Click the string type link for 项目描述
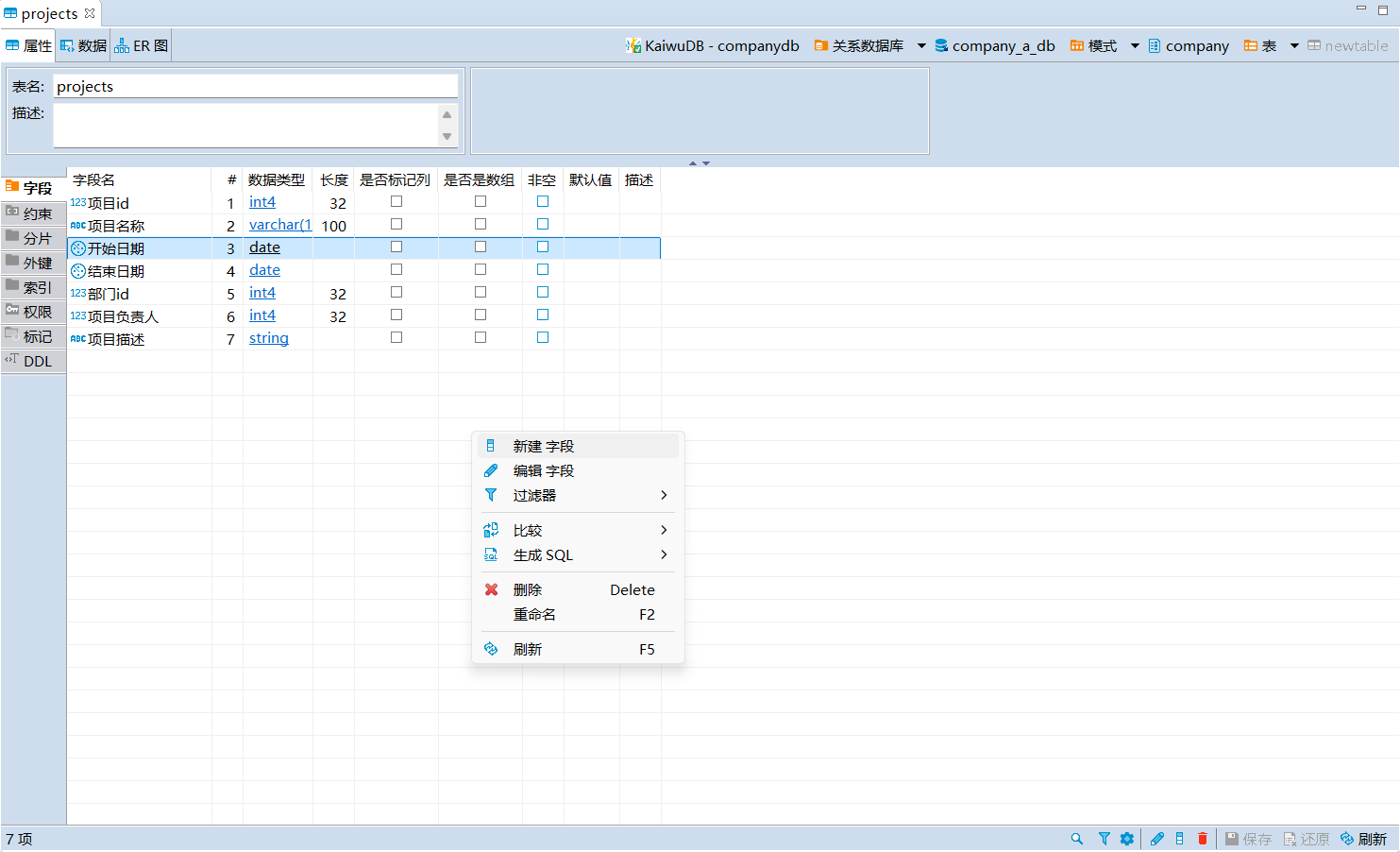The width and height of the screenshot is (1400, 852). (x=268, y=338)
